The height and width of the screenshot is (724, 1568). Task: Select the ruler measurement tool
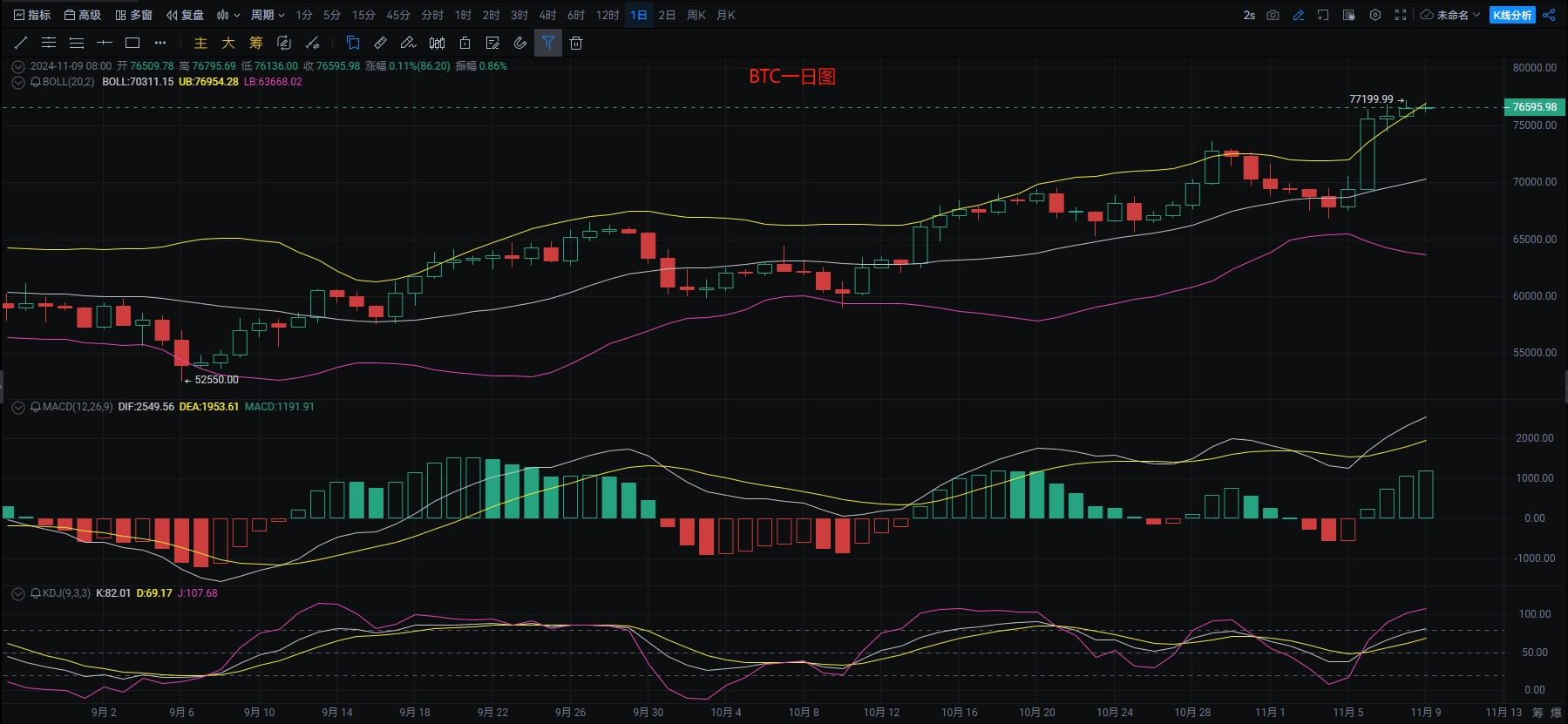(380, 43)
